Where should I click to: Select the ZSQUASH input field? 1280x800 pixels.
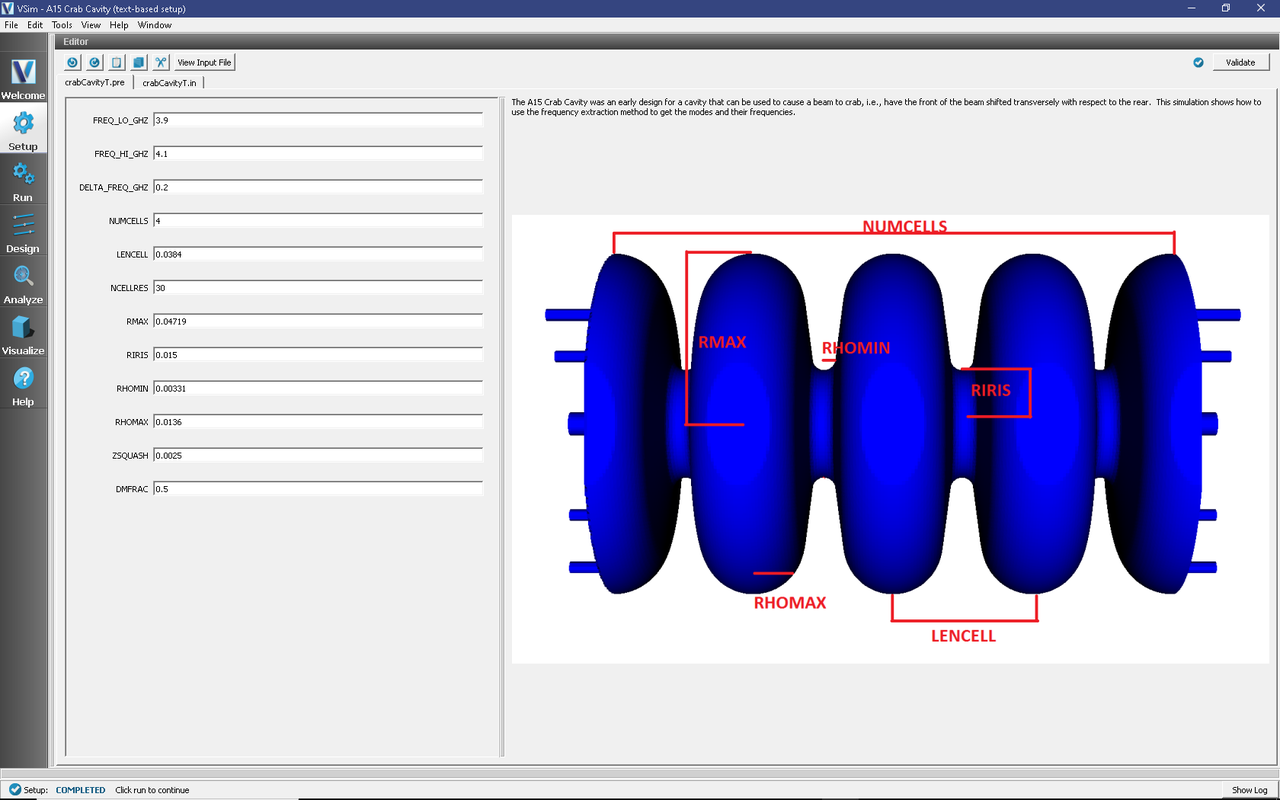317,456
